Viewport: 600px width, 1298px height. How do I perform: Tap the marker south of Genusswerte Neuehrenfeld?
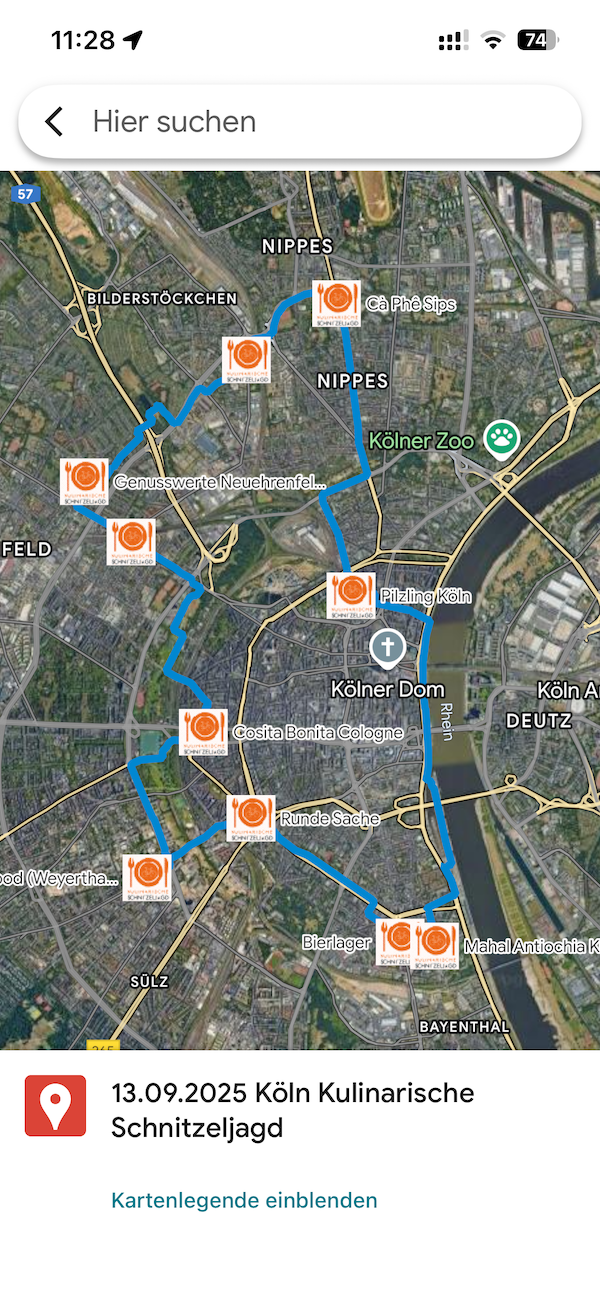tap(132, 541)
